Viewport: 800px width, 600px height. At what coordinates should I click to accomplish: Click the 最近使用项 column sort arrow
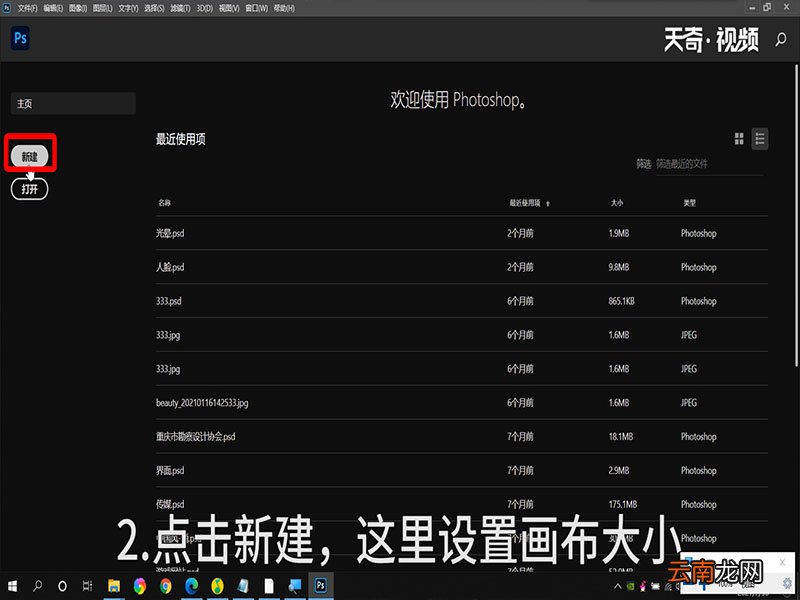coord(548,204)
